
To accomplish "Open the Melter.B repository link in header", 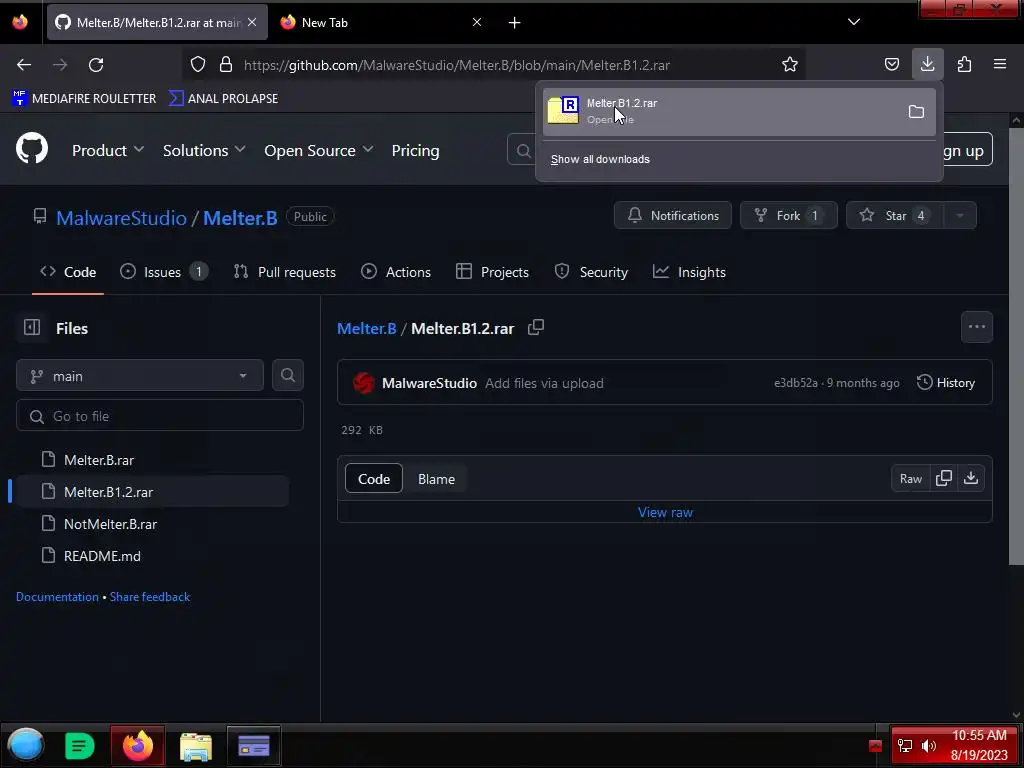I will point(240,217).
